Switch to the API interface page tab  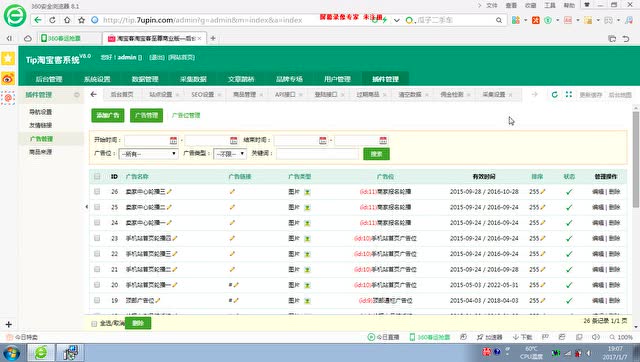[x=285, y=95]
